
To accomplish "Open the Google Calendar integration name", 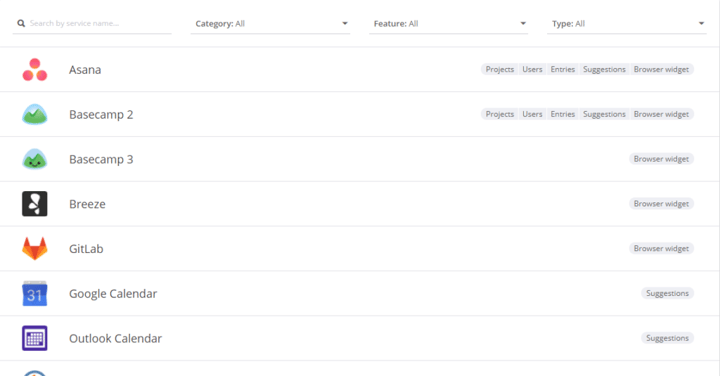I will point(113,294).
